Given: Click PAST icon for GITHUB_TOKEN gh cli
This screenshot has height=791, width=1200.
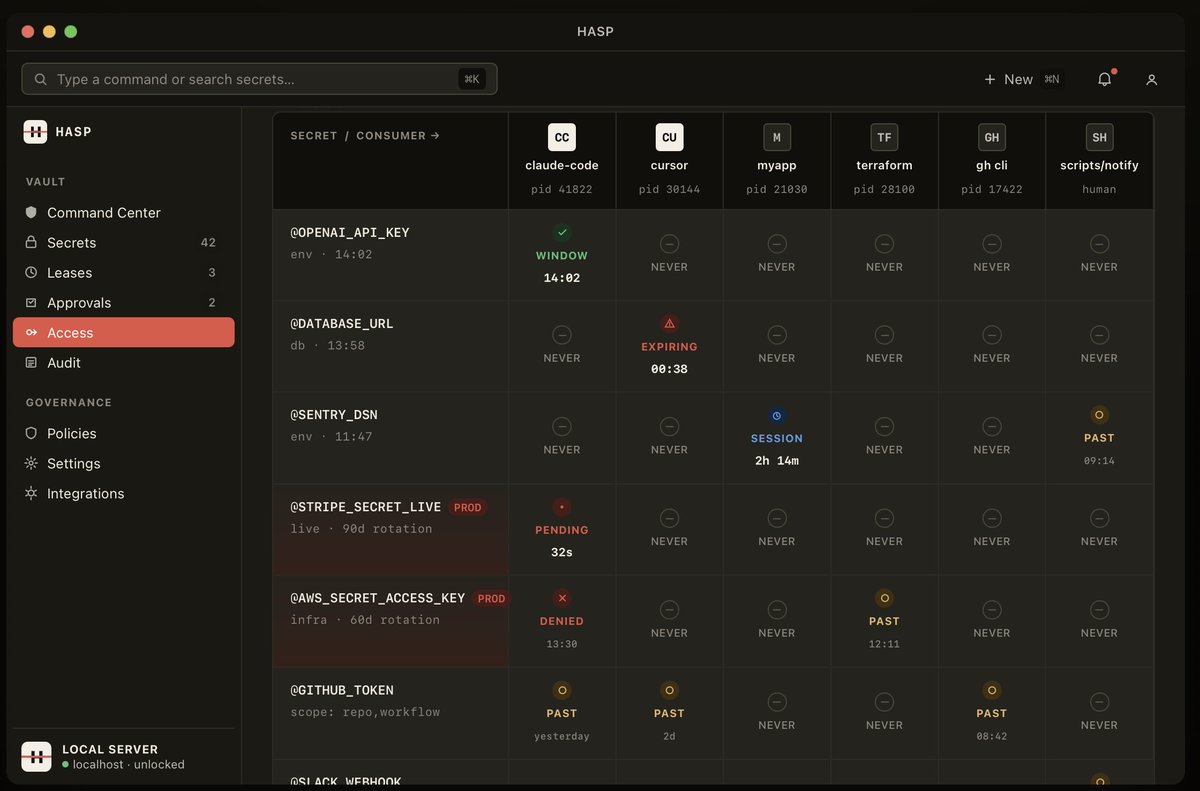Looking at the screenshot, I should [x=992, y=690].
